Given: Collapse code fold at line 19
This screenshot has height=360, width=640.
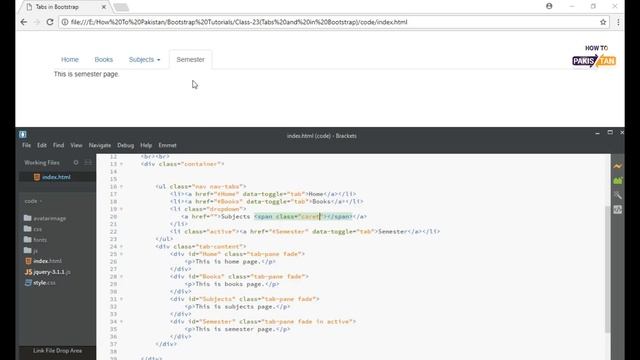Looking at the screenshot, I should click(x=121, y=209).
